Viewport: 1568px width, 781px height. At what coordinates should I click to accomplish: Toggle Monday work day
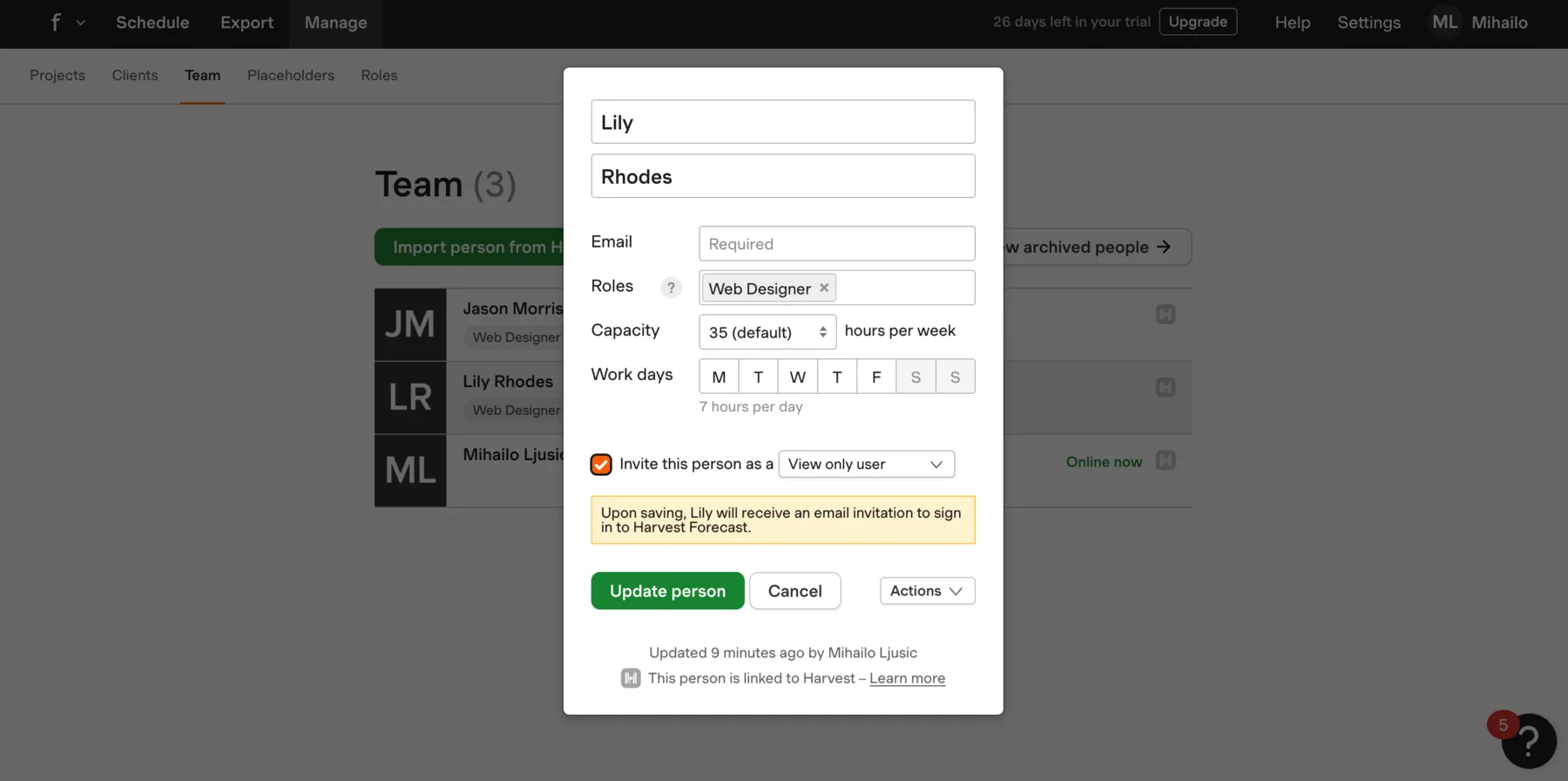[x=719, y=377]
